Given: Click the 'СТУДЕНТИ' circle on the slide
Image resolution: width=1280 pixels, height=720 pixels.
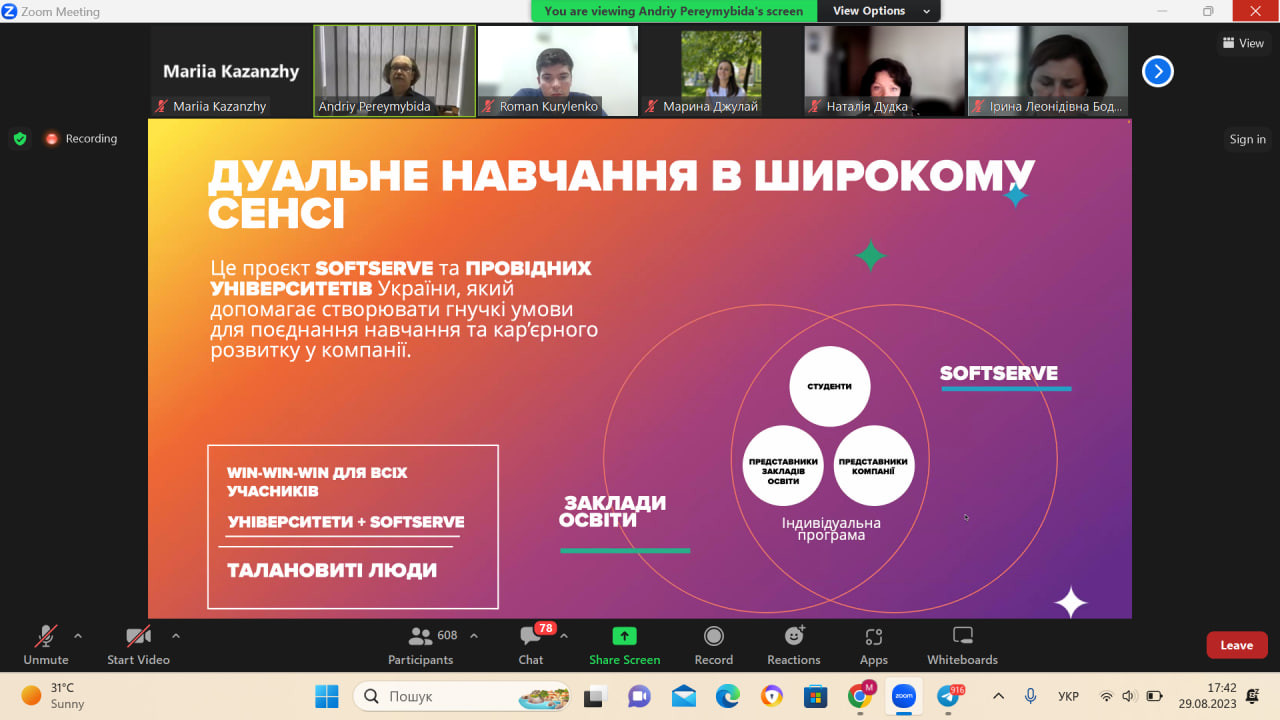Looking at the screenshot, I should click(829, 386).
